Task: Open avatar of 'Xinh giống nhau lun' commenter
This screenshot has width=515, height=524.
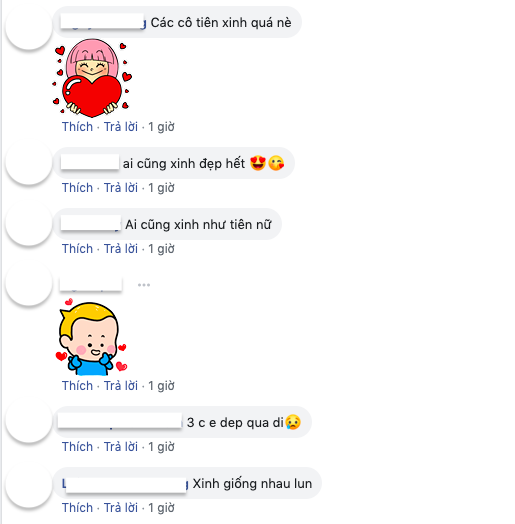Action: (x=29, y=484)
